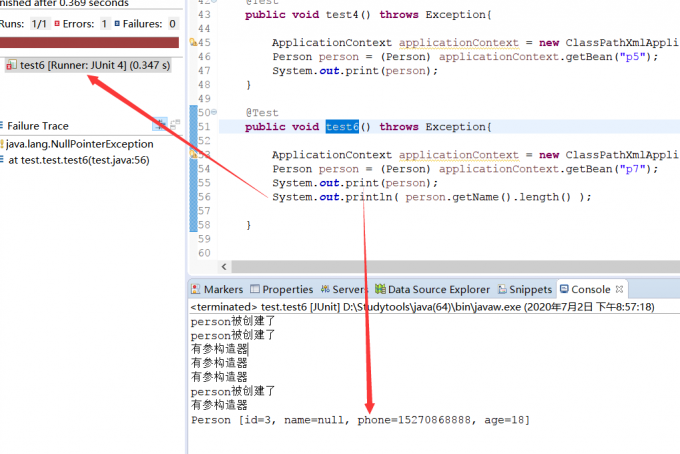Click the Person [id=3, name=null...] output line
The width and height of the screenshot is (680, 454).
point(360,420)
